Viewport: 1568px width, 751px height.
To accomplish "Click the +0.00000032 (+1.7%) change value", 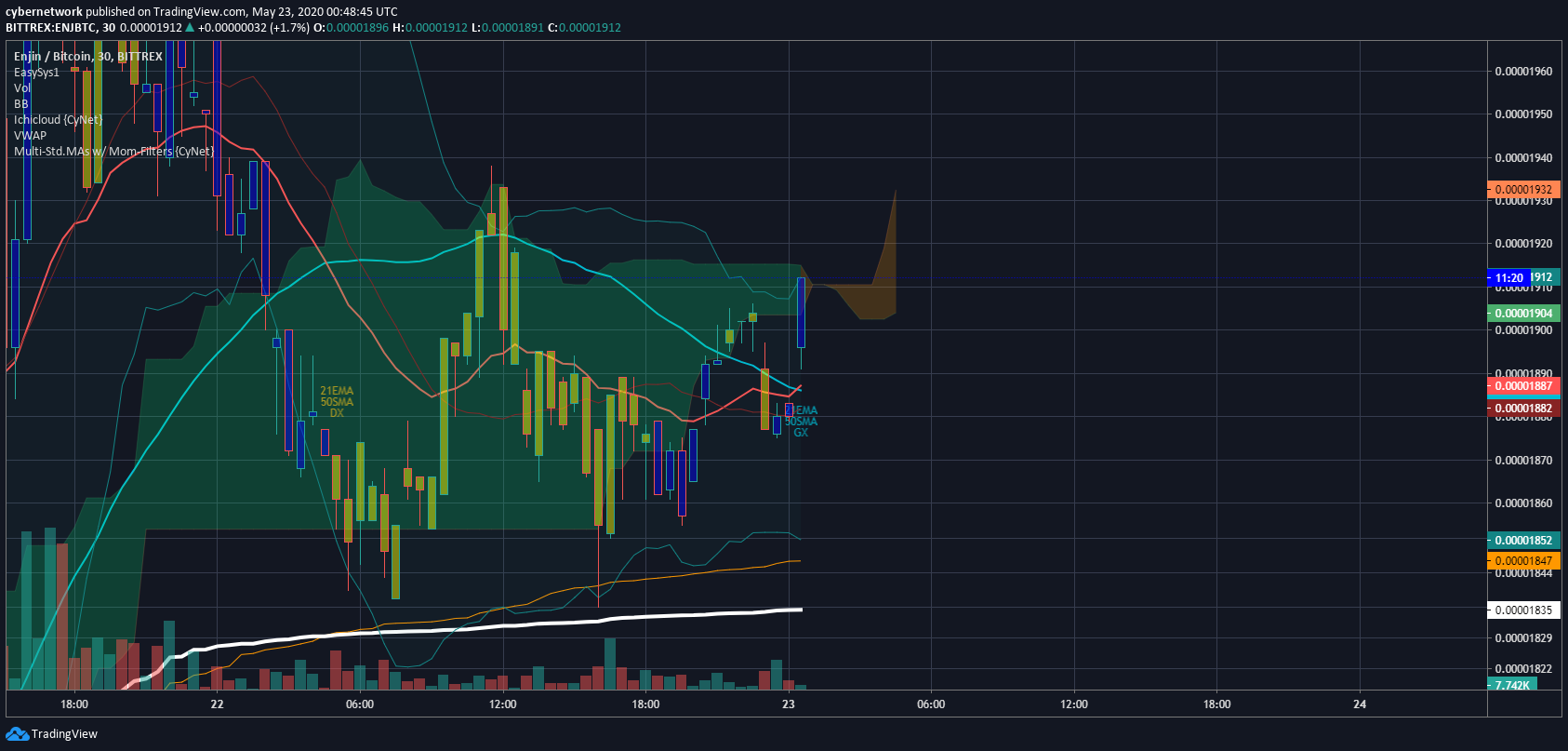I will click(x=254, y=28).
